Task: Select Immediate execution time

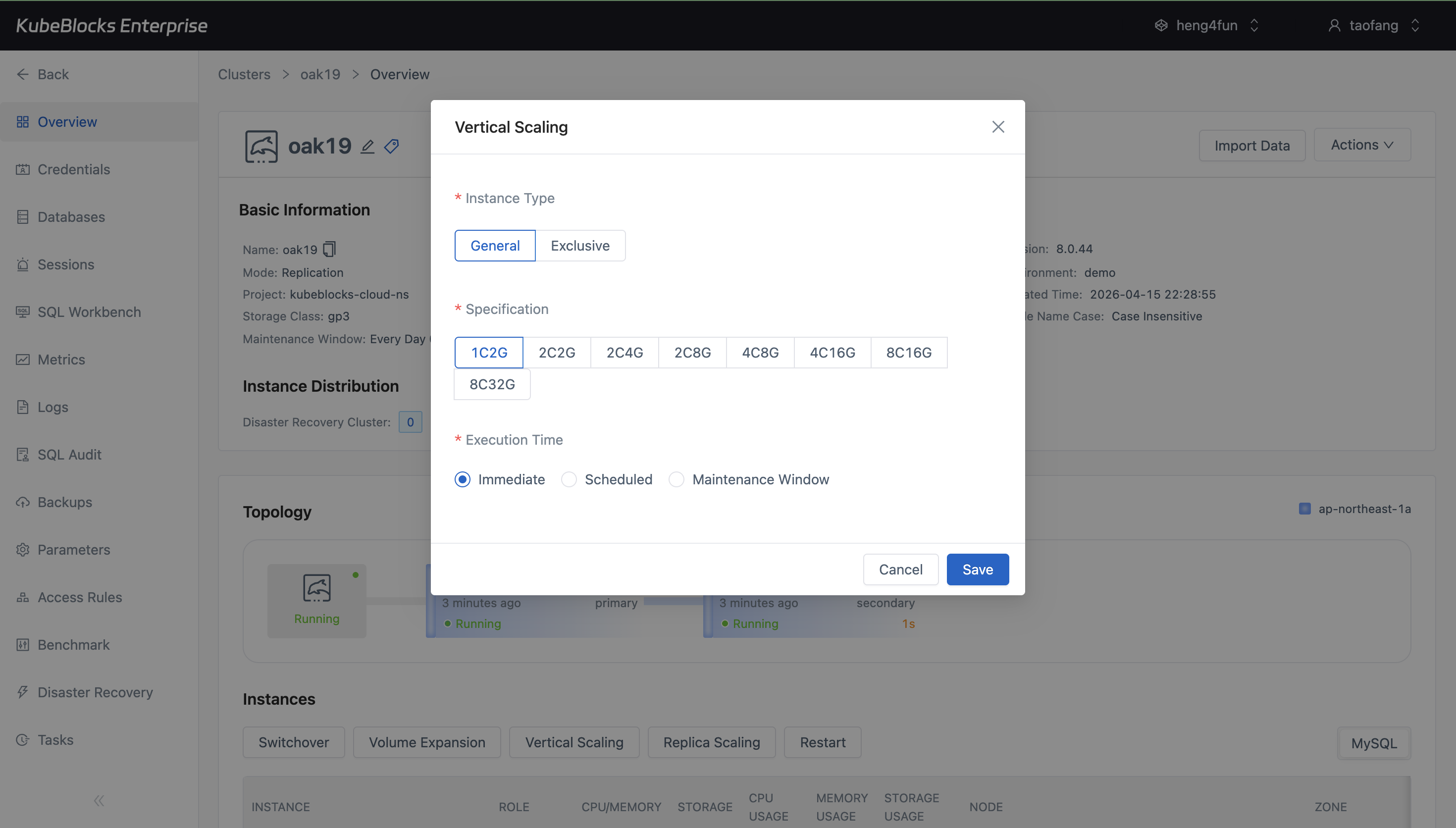Action: 462,479
